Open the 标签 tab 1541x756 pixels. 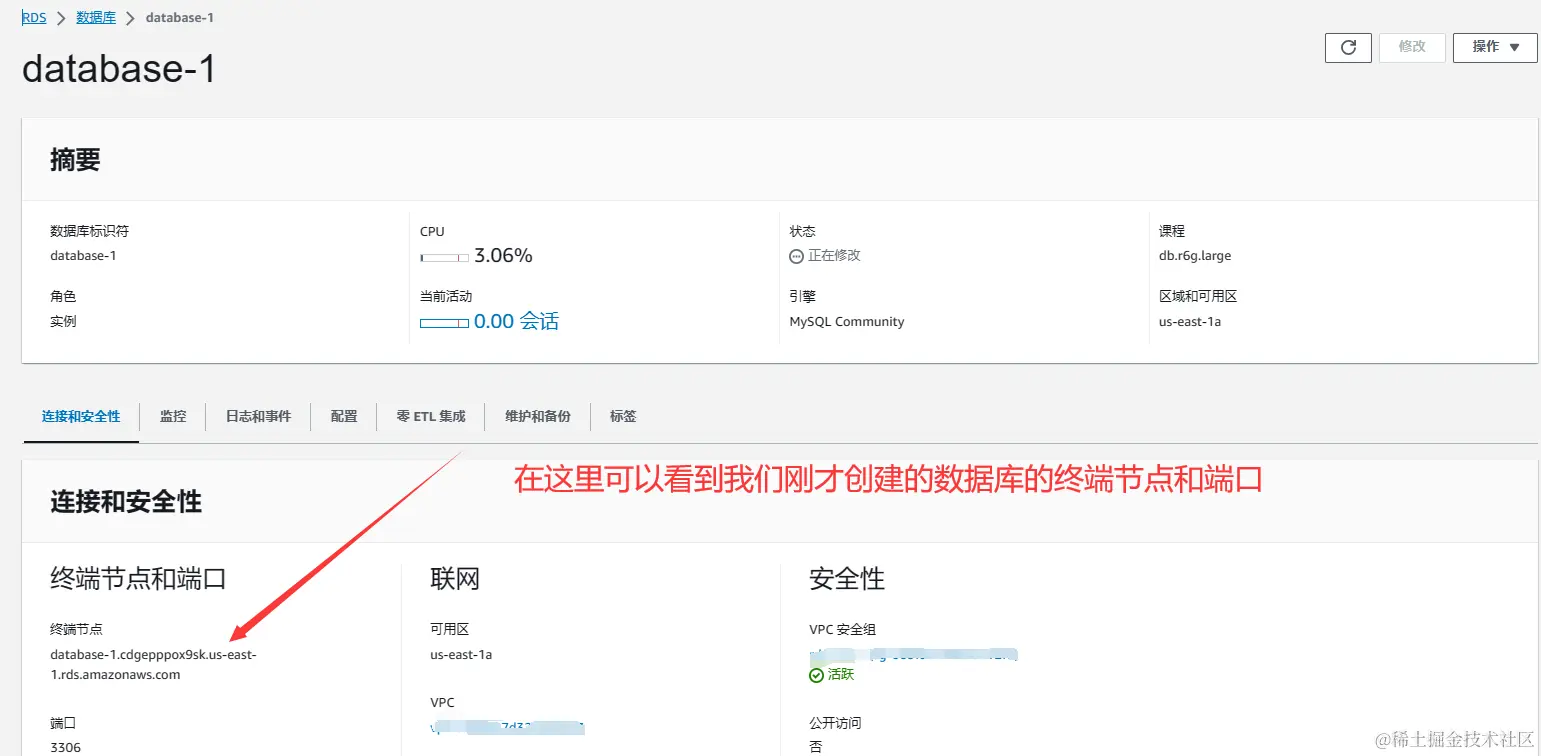coord(623,416)
